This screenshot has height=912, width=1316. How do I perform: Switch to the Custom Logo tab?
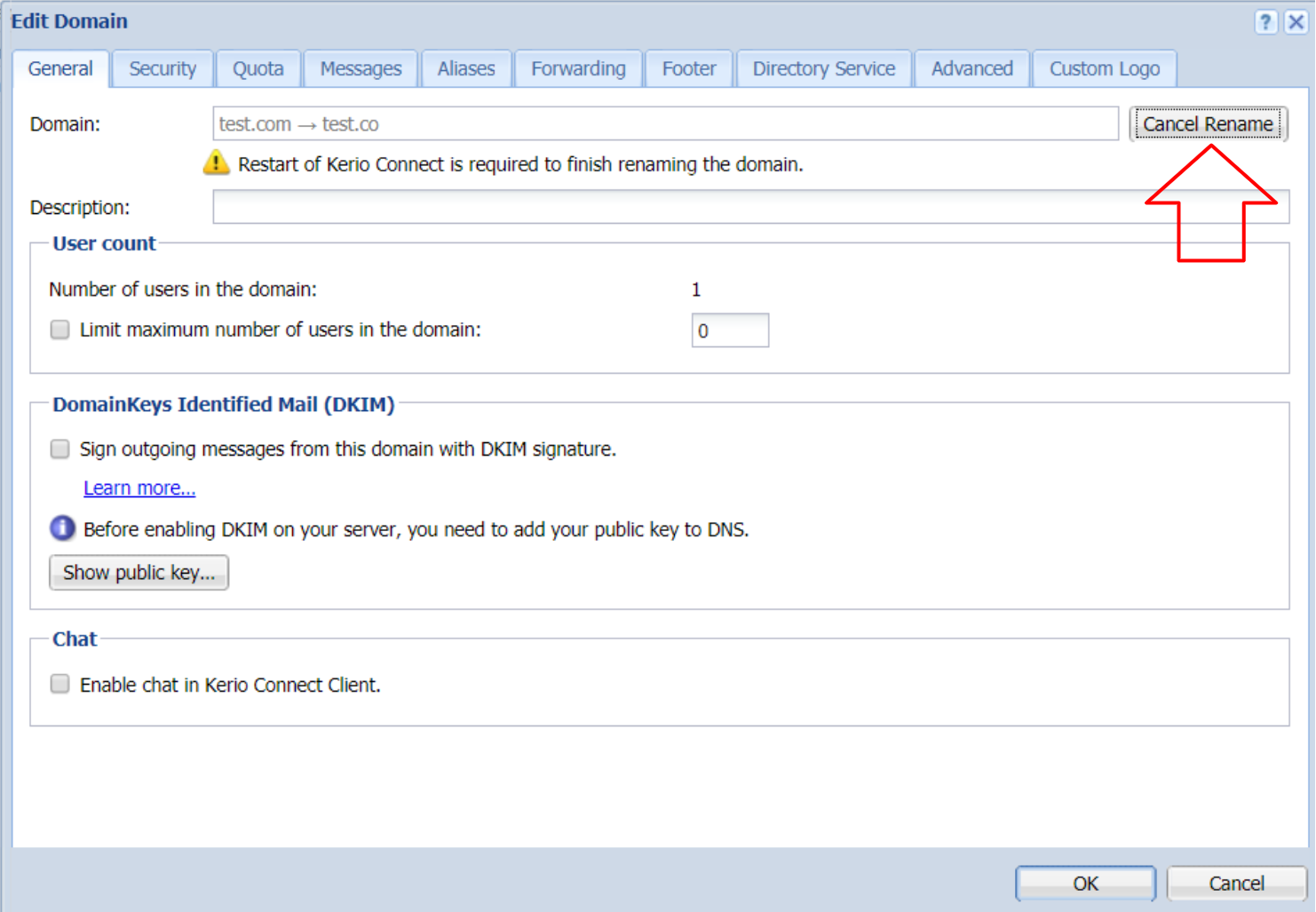pos(1105,69)
